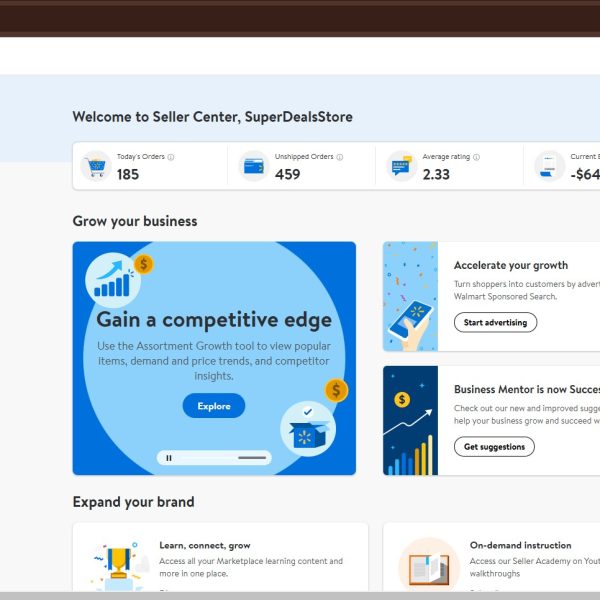The width and height of the screenshot is (600, 600).
Task: Click the carousel progress bar indicator
Action: click(252, 458)
